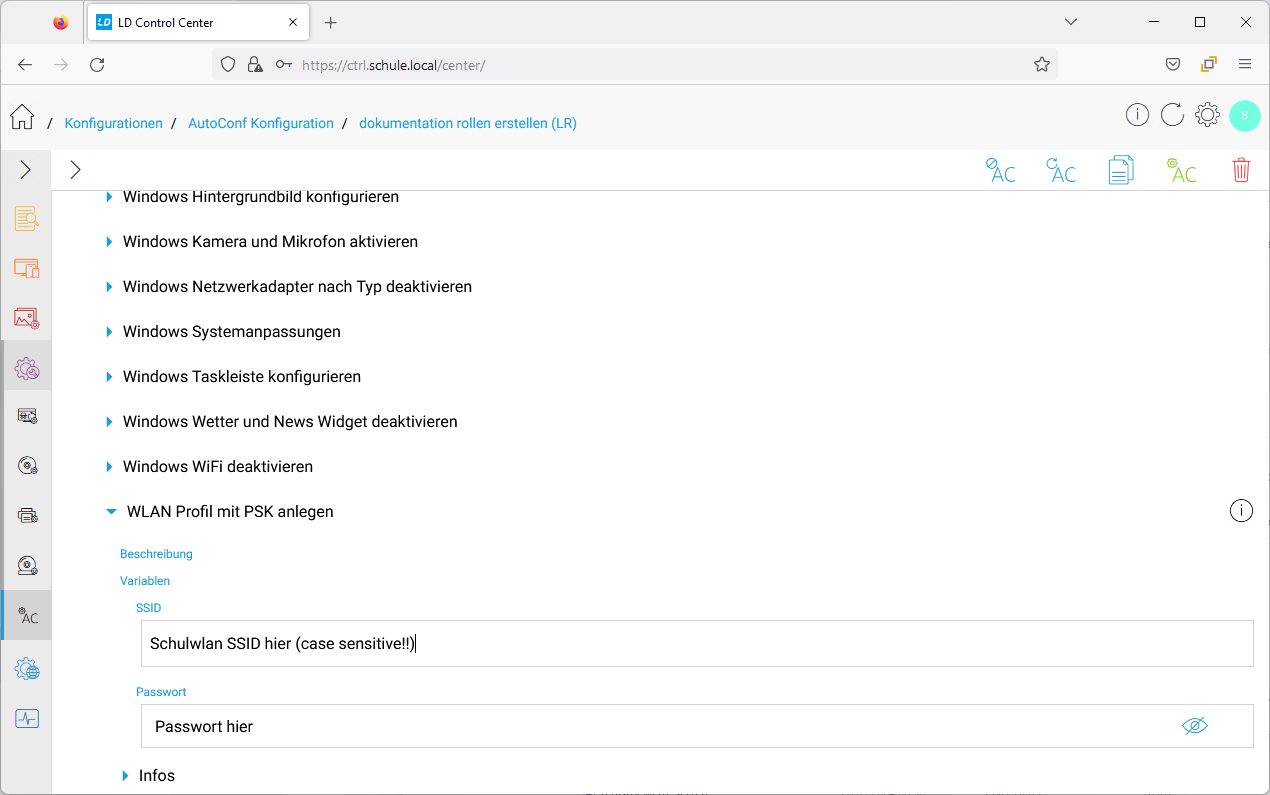Expand the left sidebar with chevron
The width and height of the screenshot is (1270, 795).
(25, 170)
